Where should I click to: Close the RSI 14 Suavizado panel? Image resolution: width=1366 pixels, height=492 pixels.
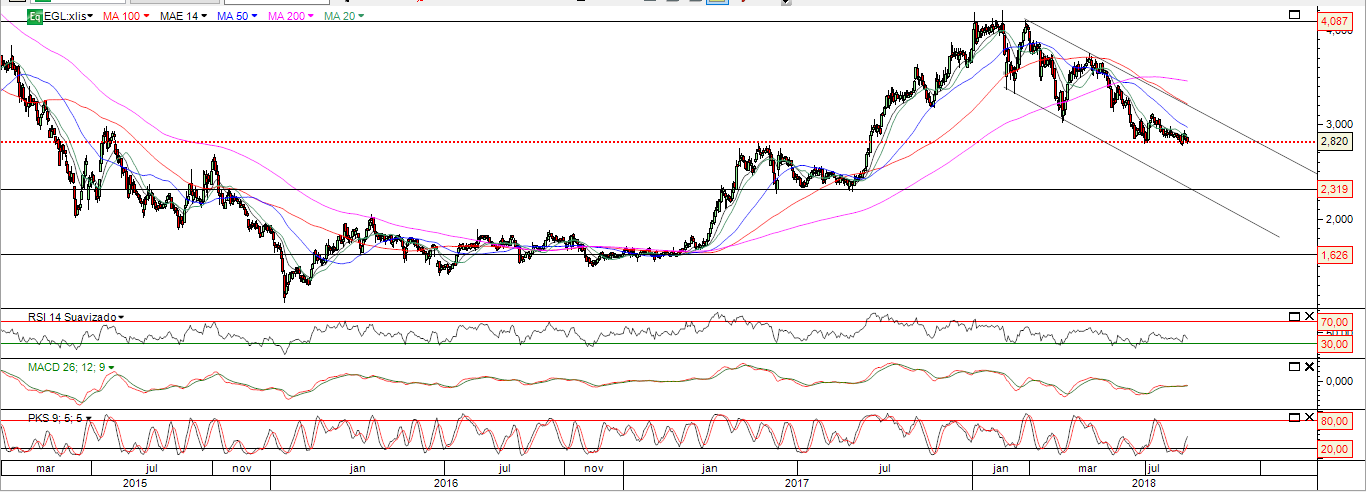(1310, 317)
